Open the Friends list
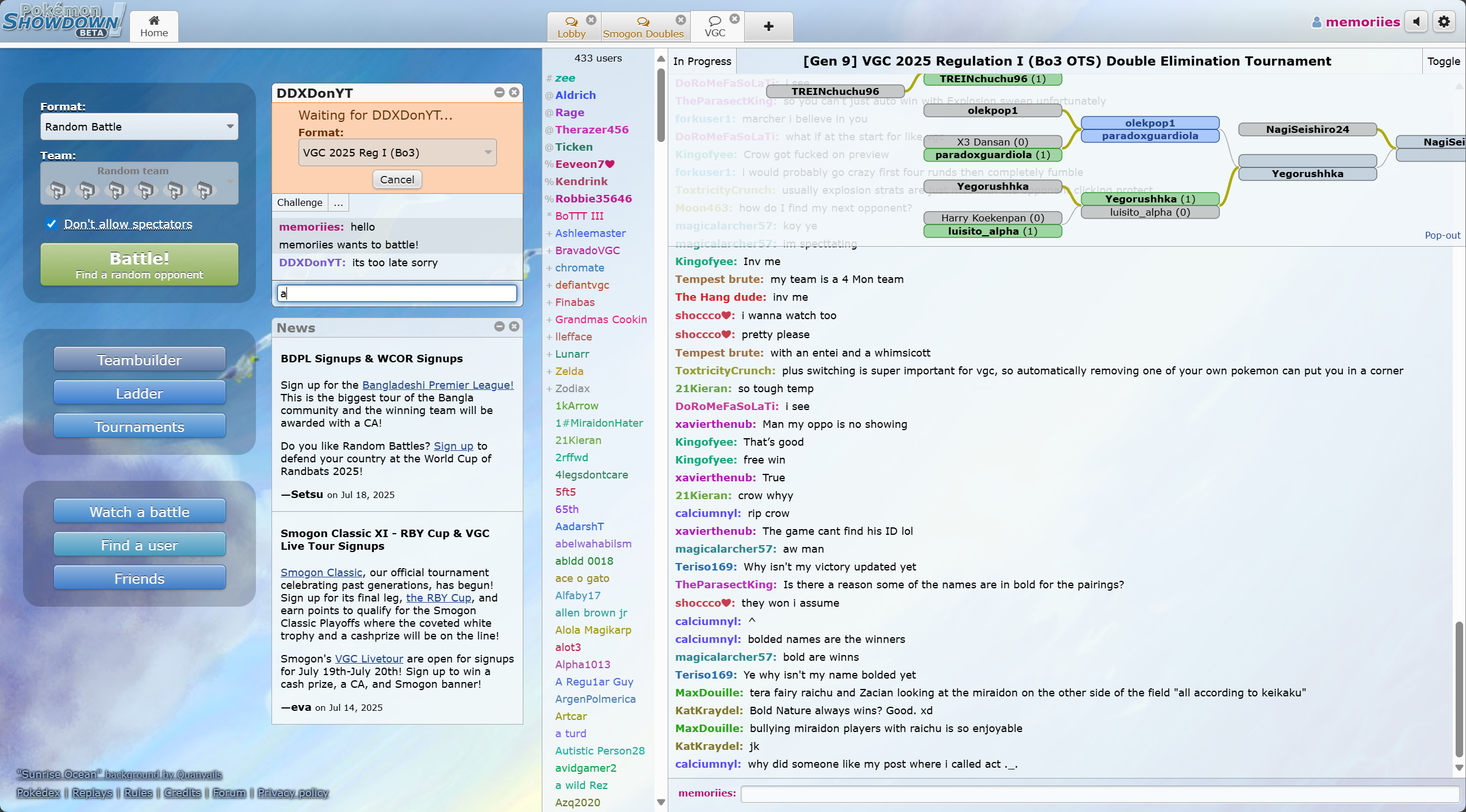1466x812 pixels. coord(139,578)
